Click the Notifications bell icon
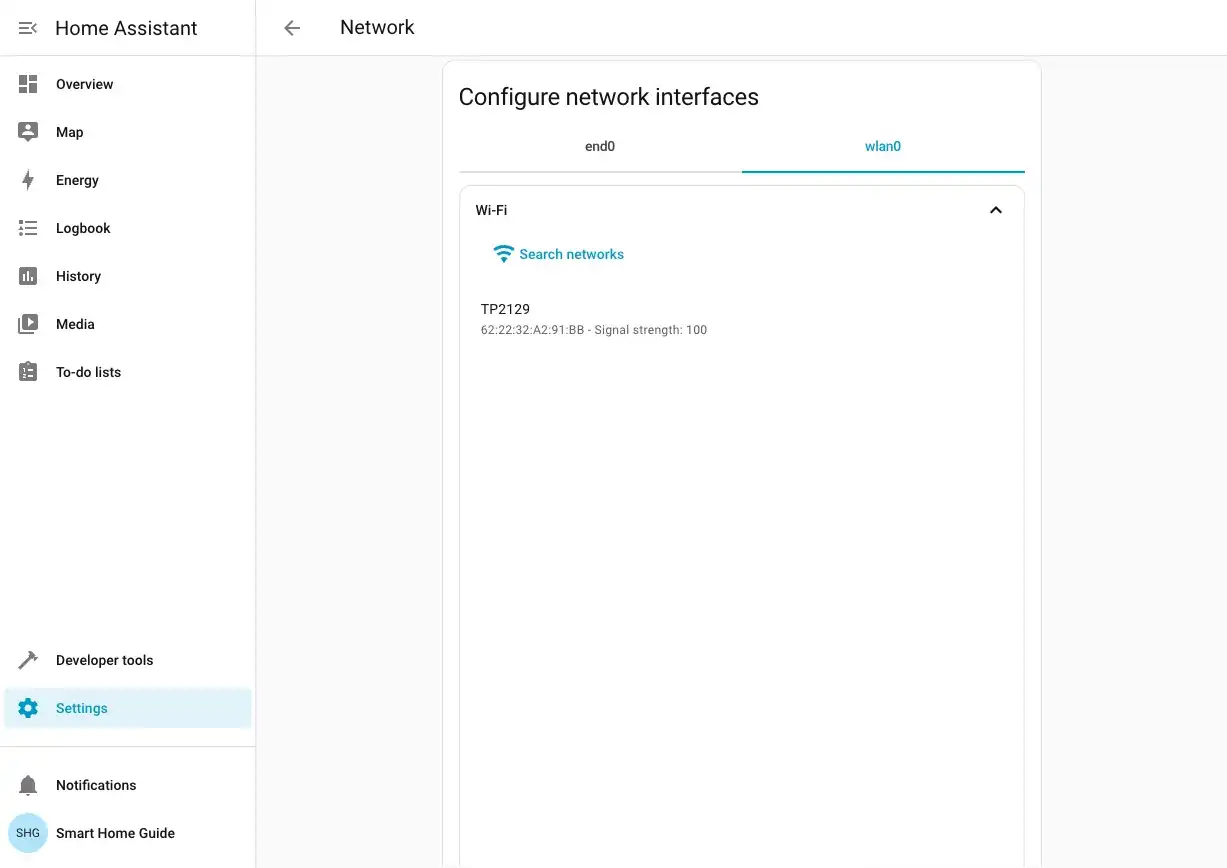Viewport: 1227px width, 868px height. pyautogui.click(x=28, y=785)
